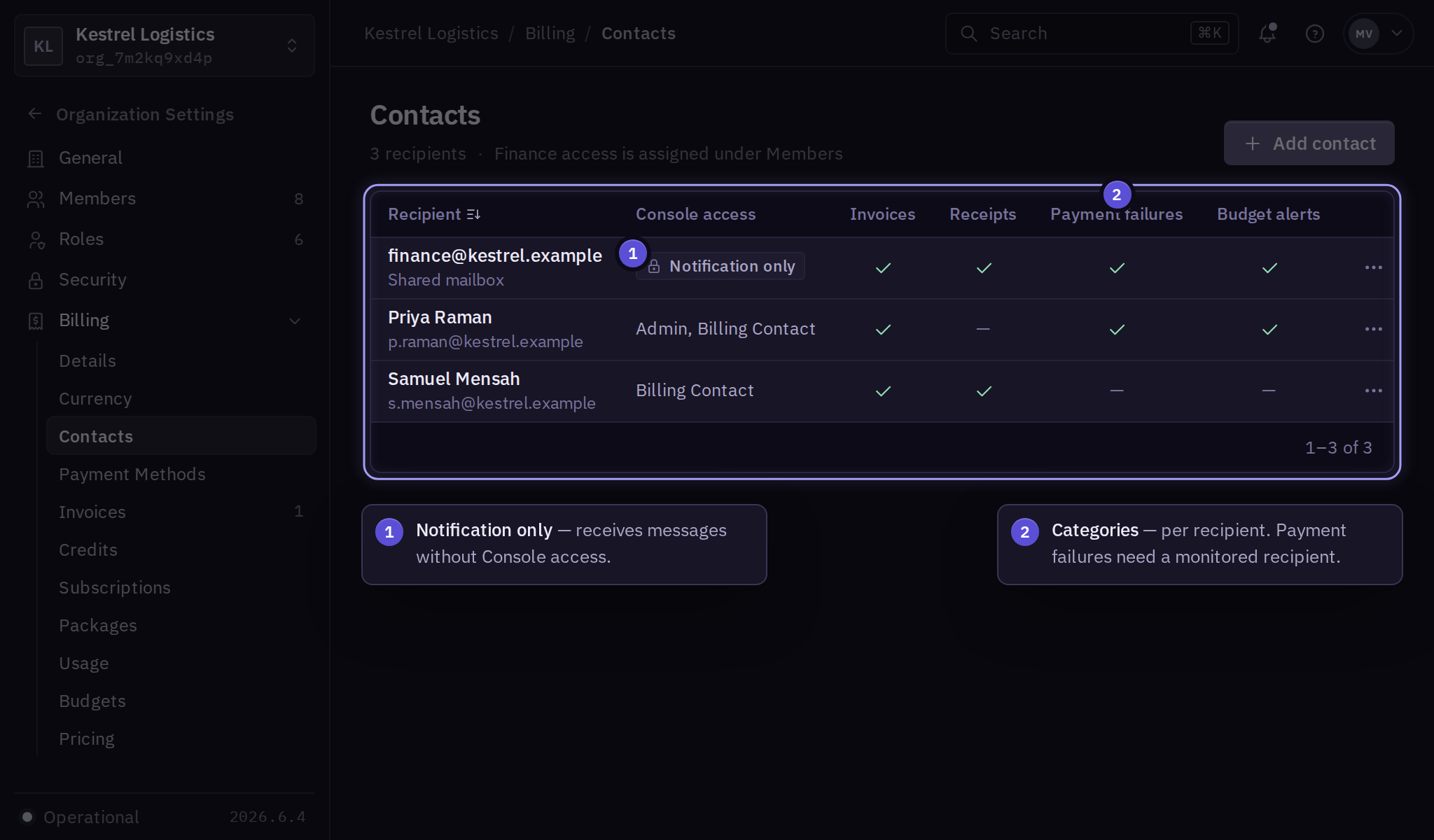1434x840 pixels.
Task: Open Budgets in sidebar
Action: tap(181, 701)
